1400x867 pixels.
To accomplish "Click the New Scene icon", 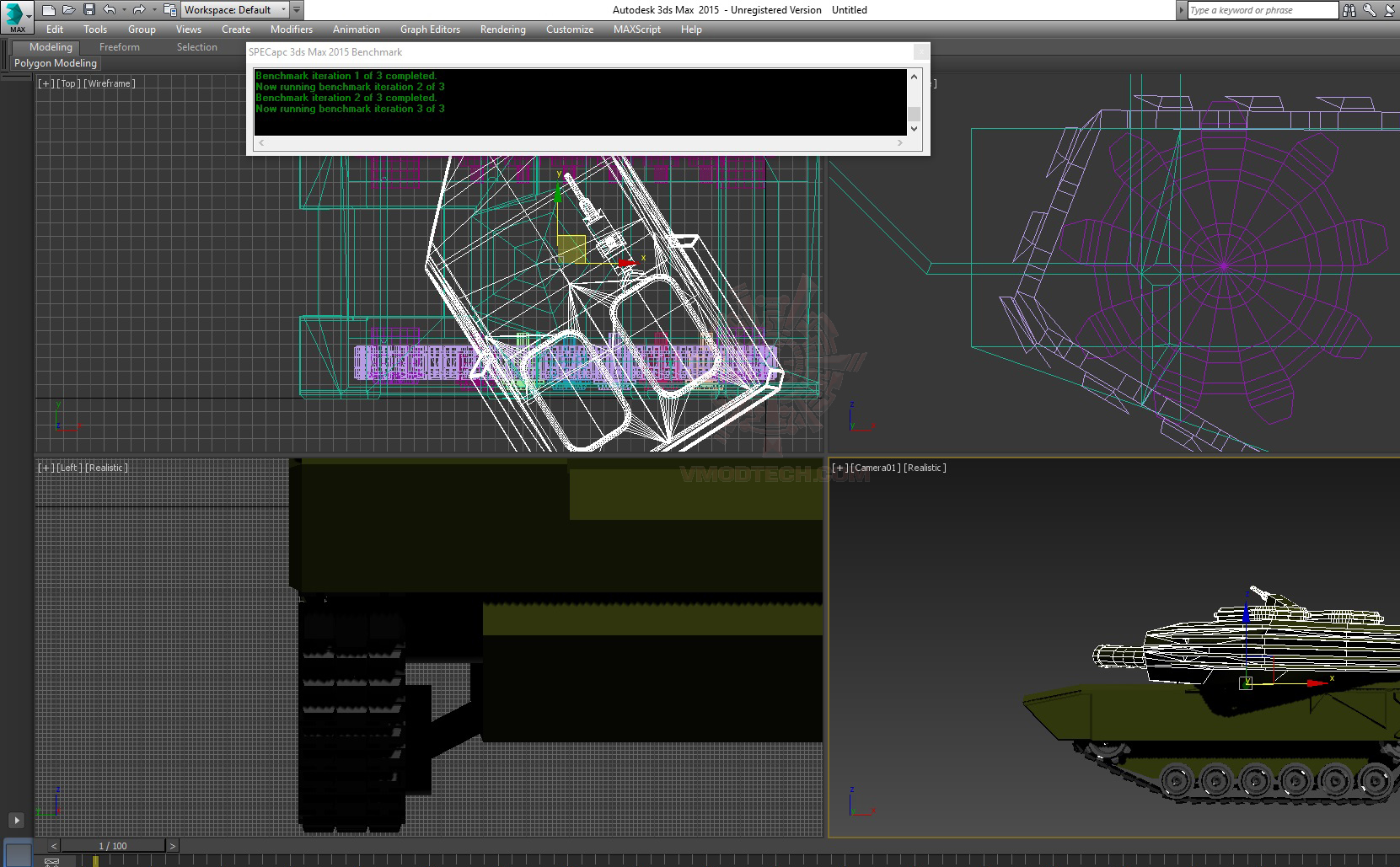I will (x=49, y=10).
